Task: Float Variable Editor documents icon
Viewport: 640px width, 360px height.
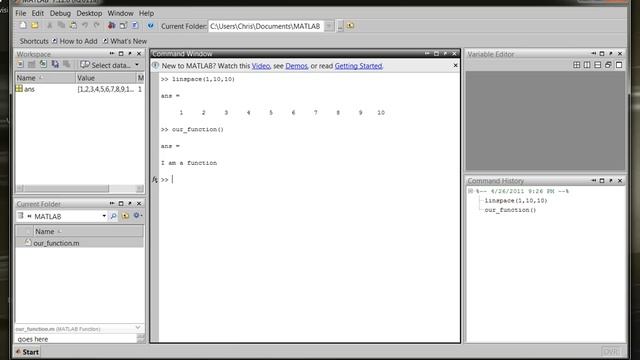Action: coord(608,65)
